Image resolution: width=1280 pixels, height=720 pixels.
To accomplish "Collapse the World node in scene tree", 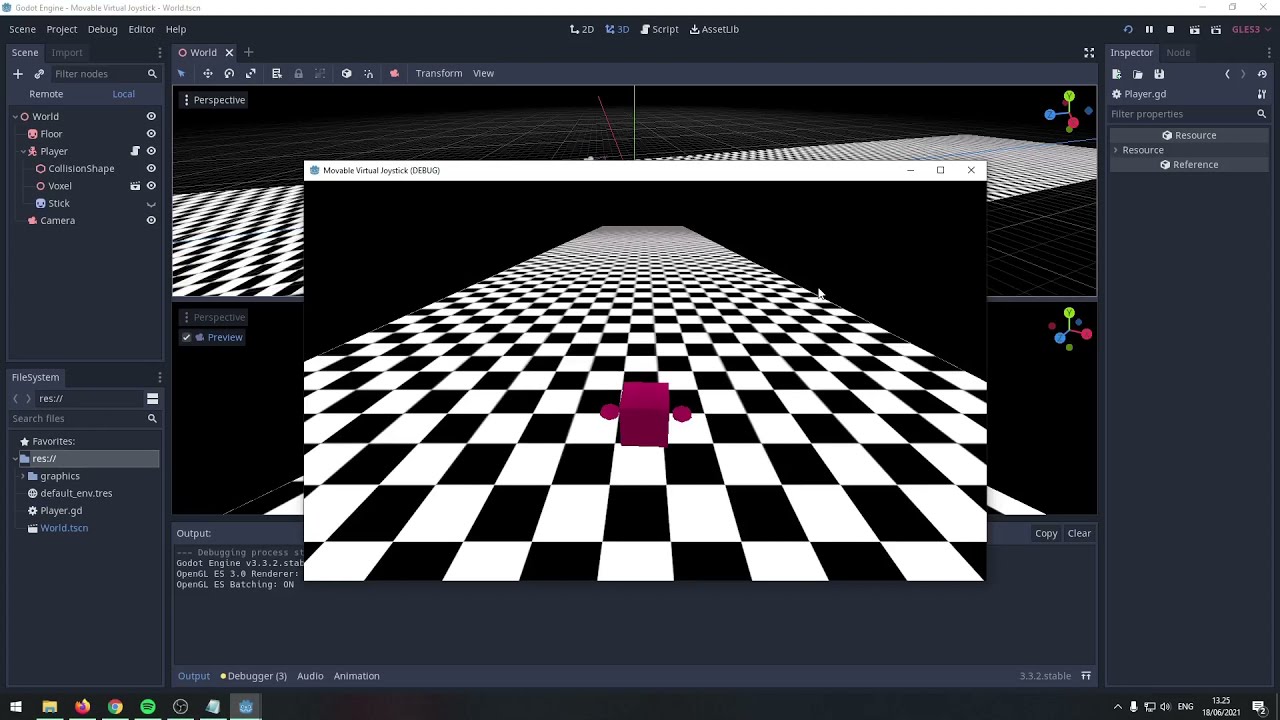I will coord(15,117).
